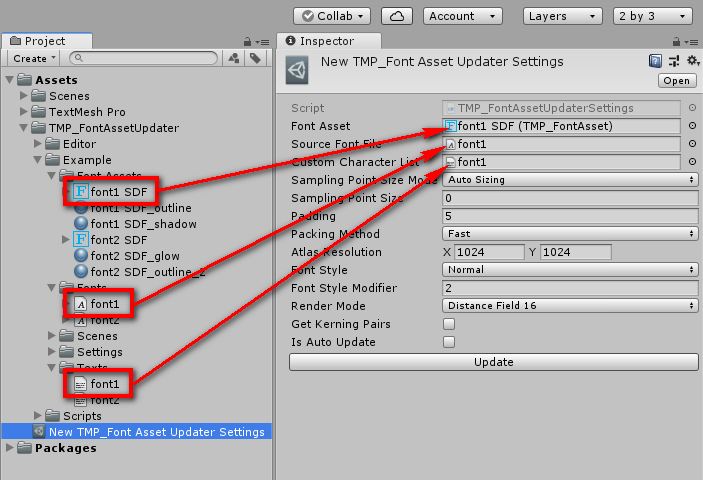Viewport: 703px width, 480px height.
Task: Collapse the Example folder
Action: pyautogui.click(x=38, y=160)
